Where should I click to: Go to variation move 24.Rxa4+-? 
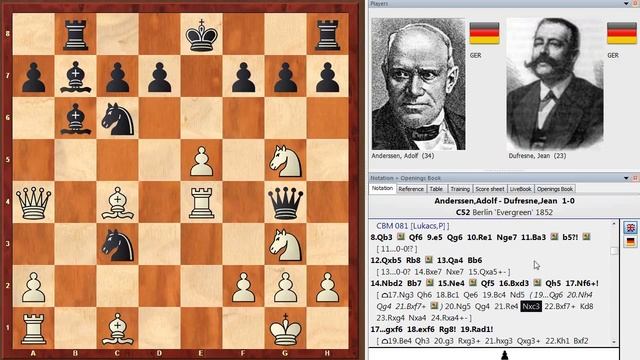coord(449,318)
